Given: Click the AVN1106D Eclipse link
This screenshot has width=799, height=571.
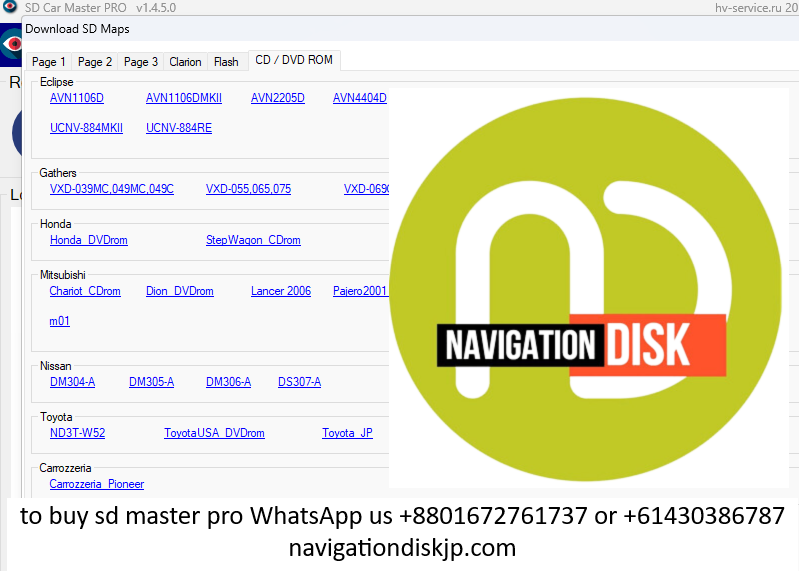Looking at the screenshot, I should pos(77,98).
